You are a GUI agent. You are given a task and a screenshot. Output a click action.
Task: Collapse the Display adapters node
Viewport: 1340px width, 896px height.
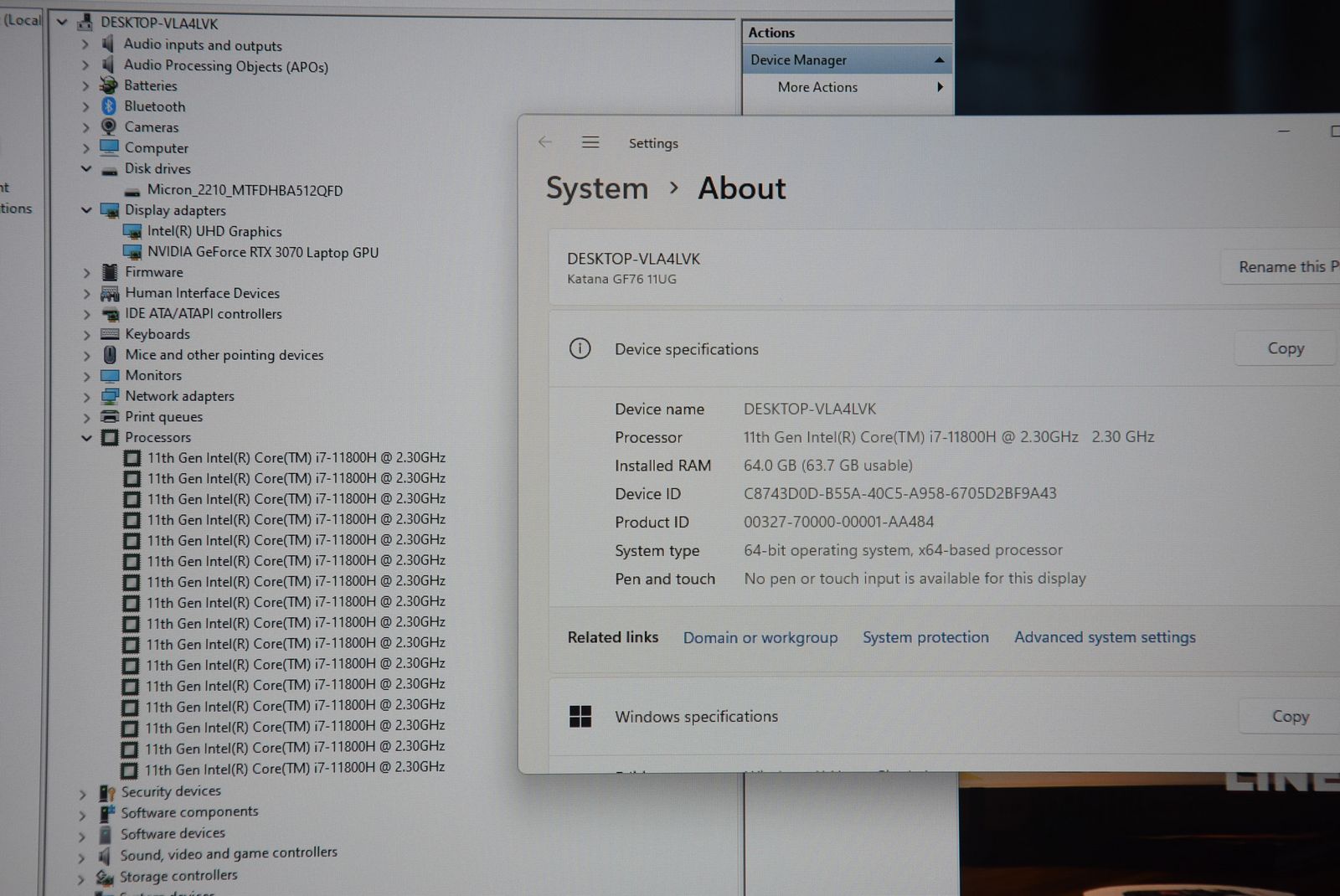pyautogui.click(x=86, y=209)
